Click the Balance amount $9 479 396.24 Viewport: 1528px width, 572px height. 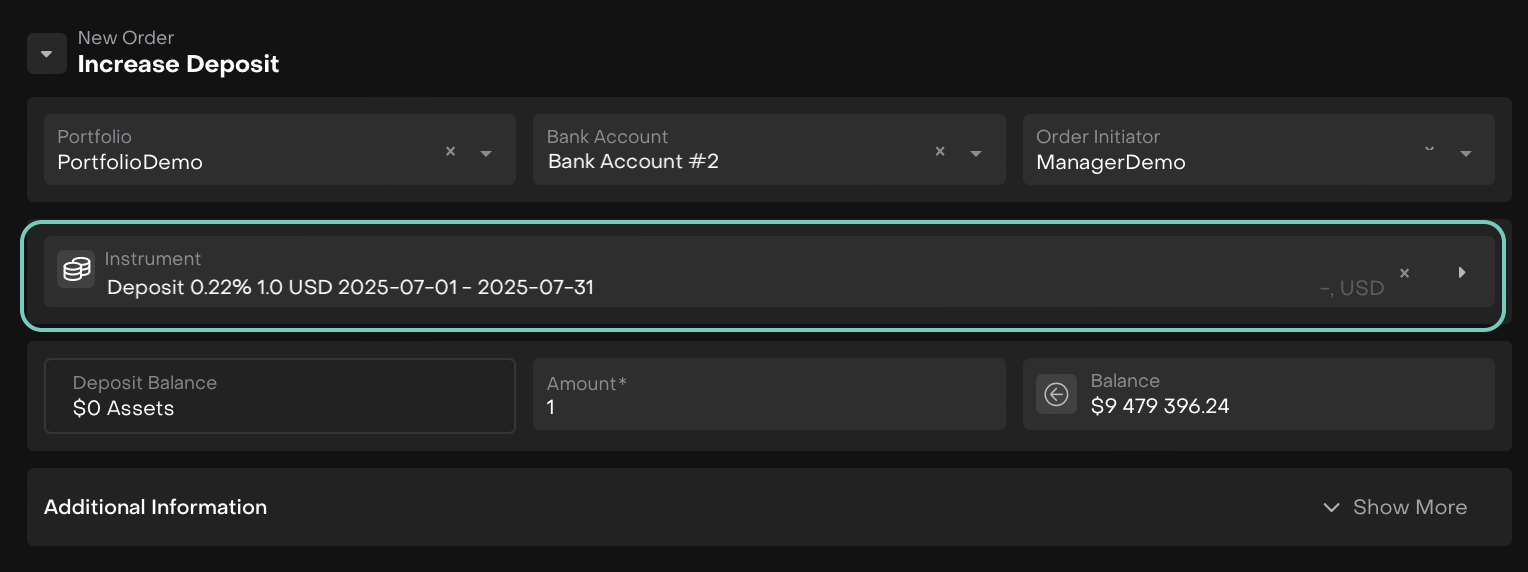tap(1160, 406)
